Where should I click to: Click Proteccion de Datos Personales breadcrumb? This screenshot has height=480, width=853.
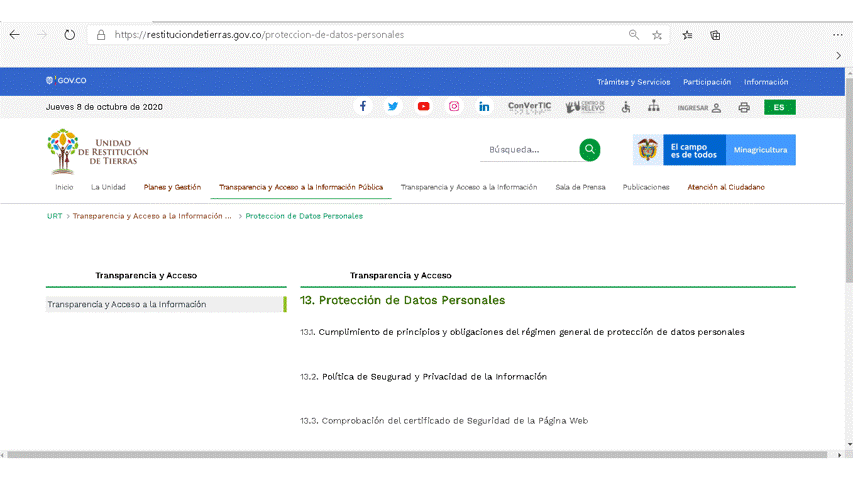304,216
